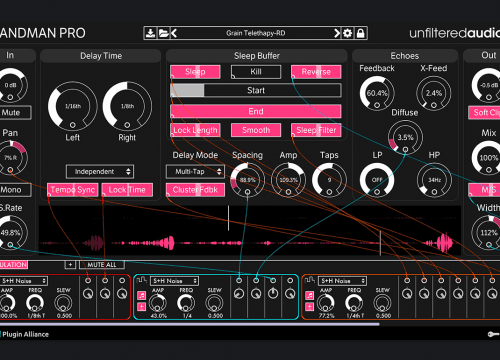Click Kill button modulation port
500x360 pixels.
[x=233, y=77]
